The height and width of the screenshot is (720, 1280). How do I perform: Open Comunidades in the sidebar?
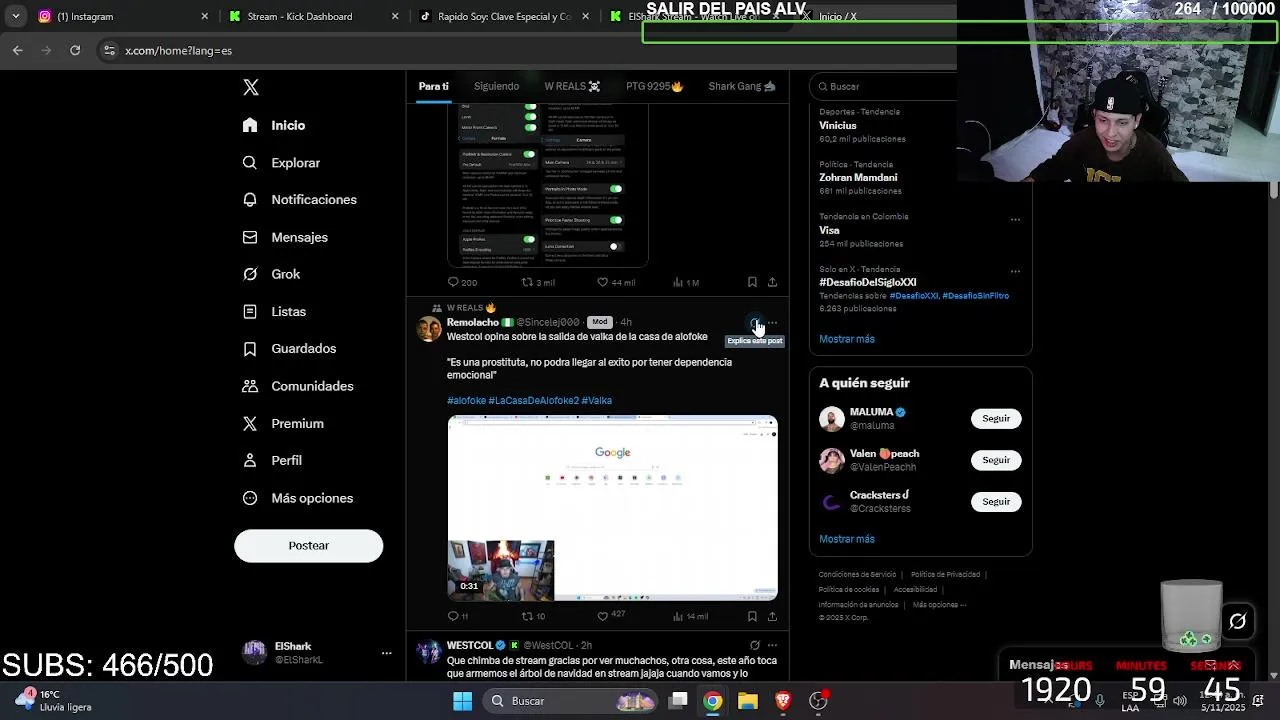(298, 386)
